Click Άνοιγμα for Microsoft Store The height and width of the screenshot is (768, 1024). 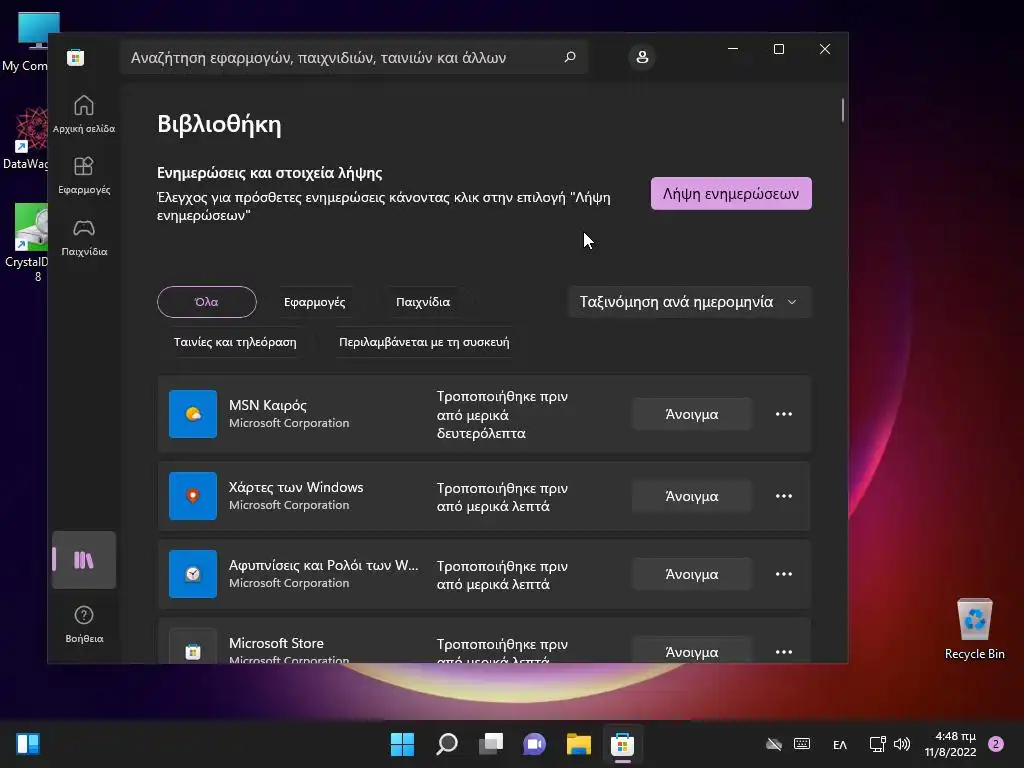click(x=692, y=650)
